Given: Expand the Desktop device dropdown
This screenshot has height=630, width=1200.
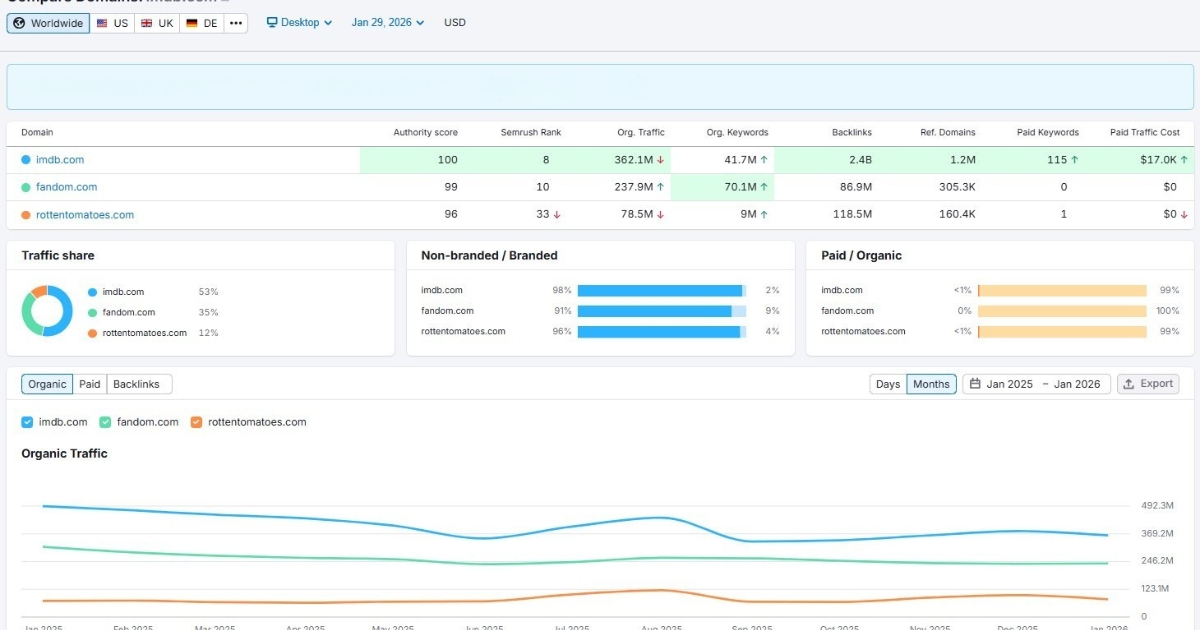Looking at the screenshot, I should coord(299,22).
